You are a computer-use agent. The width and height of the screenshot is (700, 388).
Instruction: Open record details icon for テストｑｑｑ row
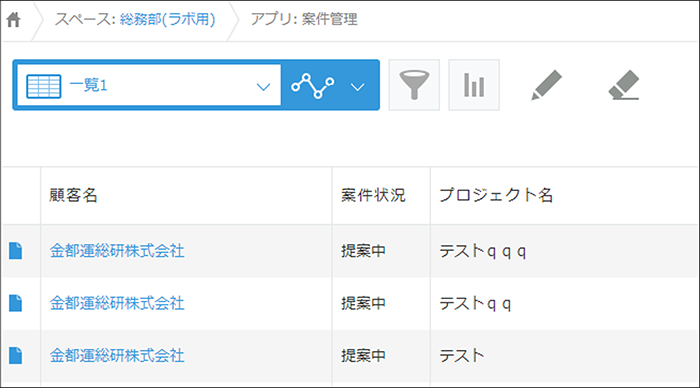pyautogui.click(x=16, y=250)
